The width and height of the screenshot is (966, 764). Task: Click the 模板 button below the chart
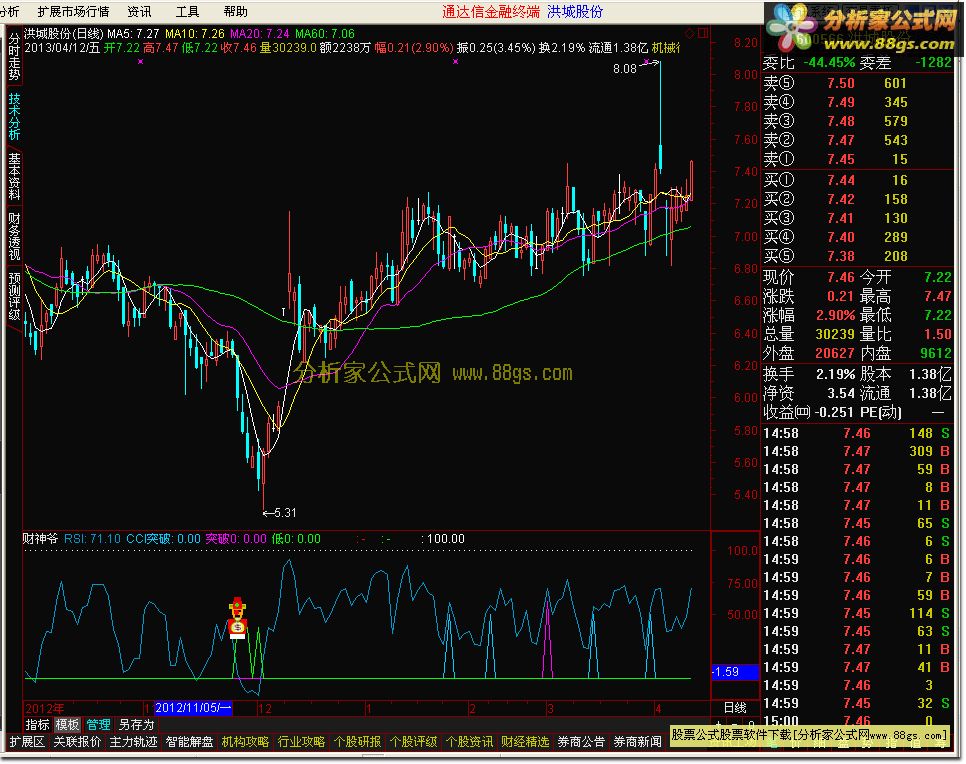pos(67,725)
